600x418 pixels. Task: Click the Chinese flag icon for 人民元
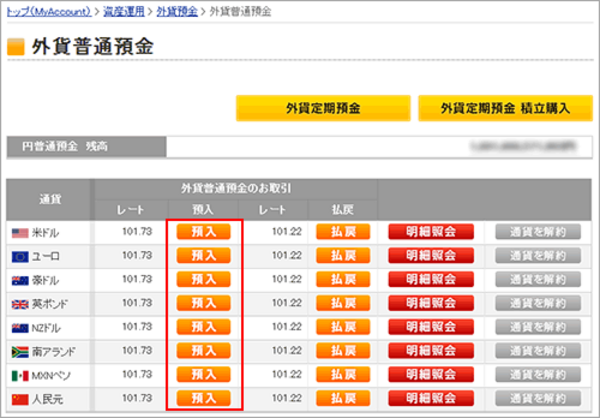coord(22,399)
